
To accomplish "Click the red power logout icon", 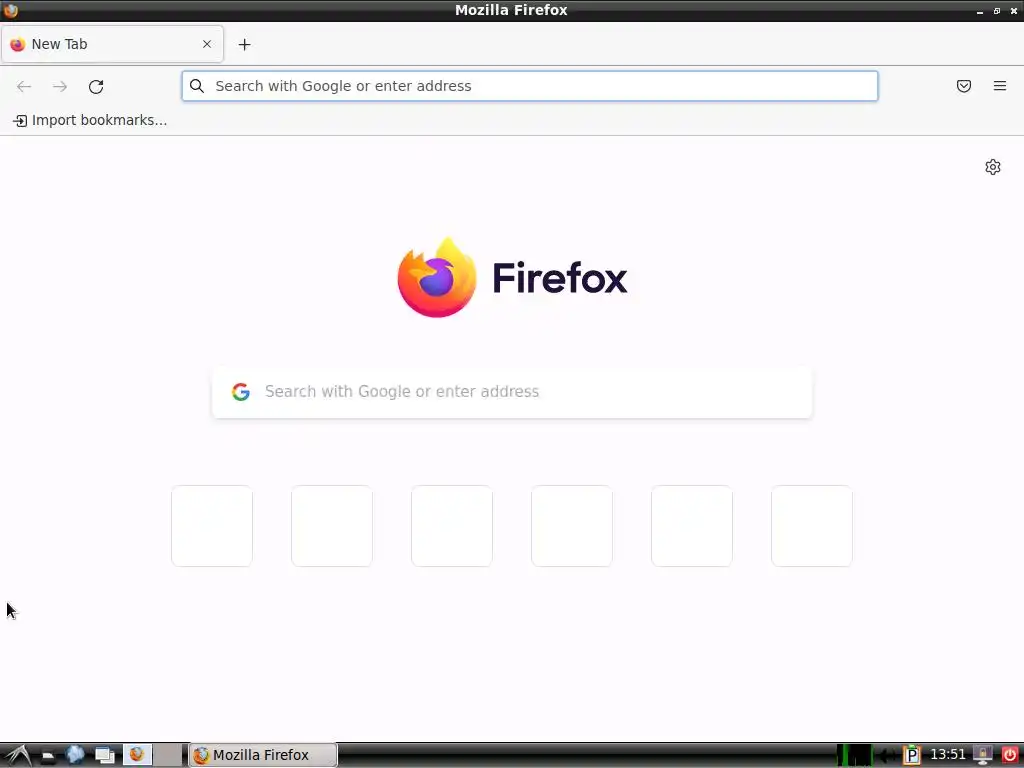I will (1010, 755).
